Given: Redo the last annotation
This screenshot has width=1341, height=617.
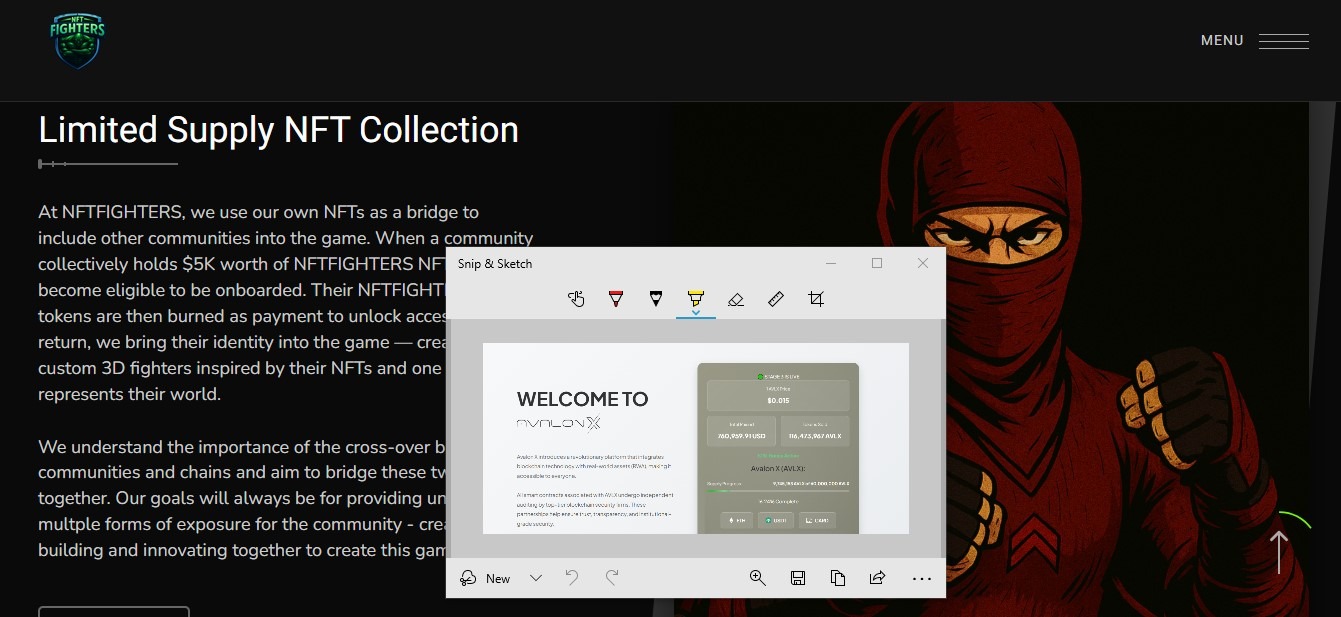Looking at the screenshot, I should 612,578.
